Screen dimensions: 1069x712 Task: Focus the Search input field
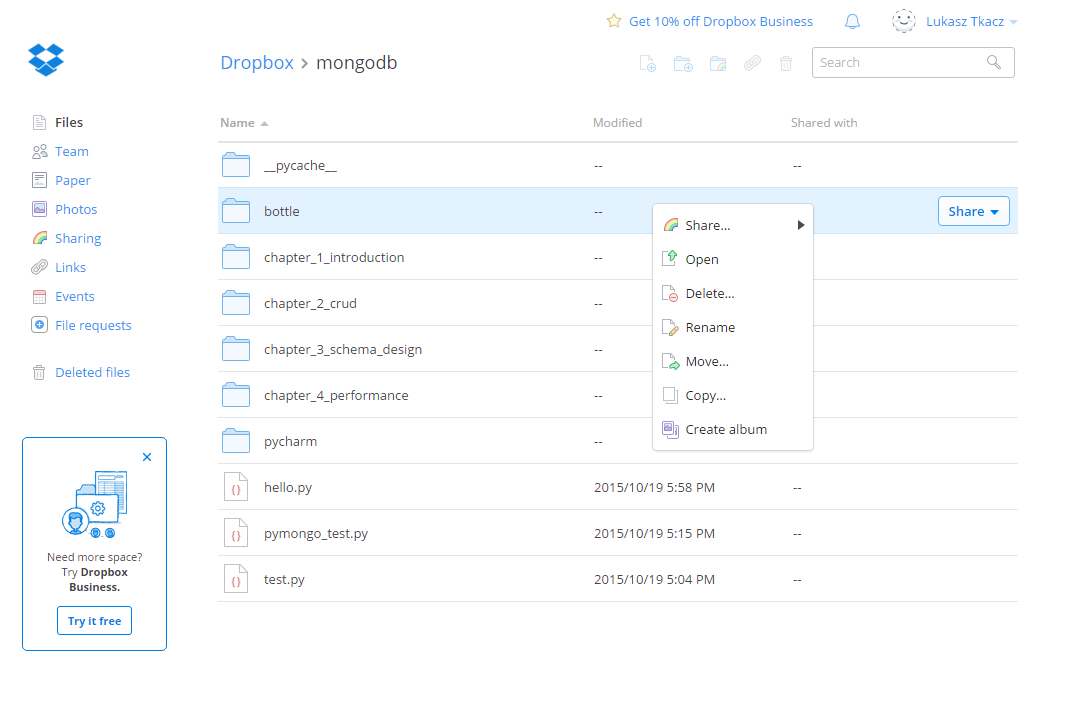coord(913,63)
